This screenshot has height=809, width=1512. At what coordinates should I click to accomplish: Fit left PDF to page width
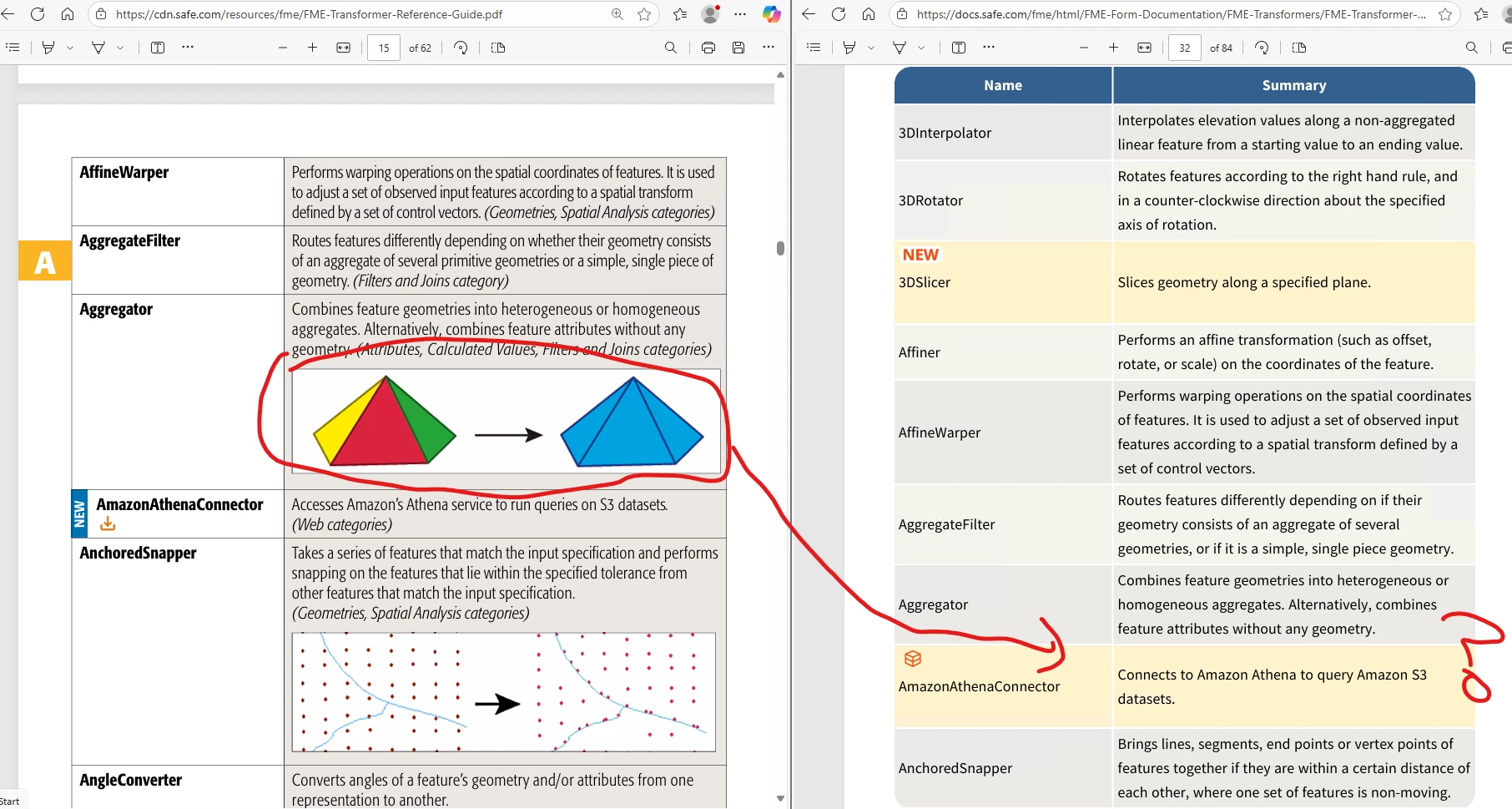pos(343,48)
